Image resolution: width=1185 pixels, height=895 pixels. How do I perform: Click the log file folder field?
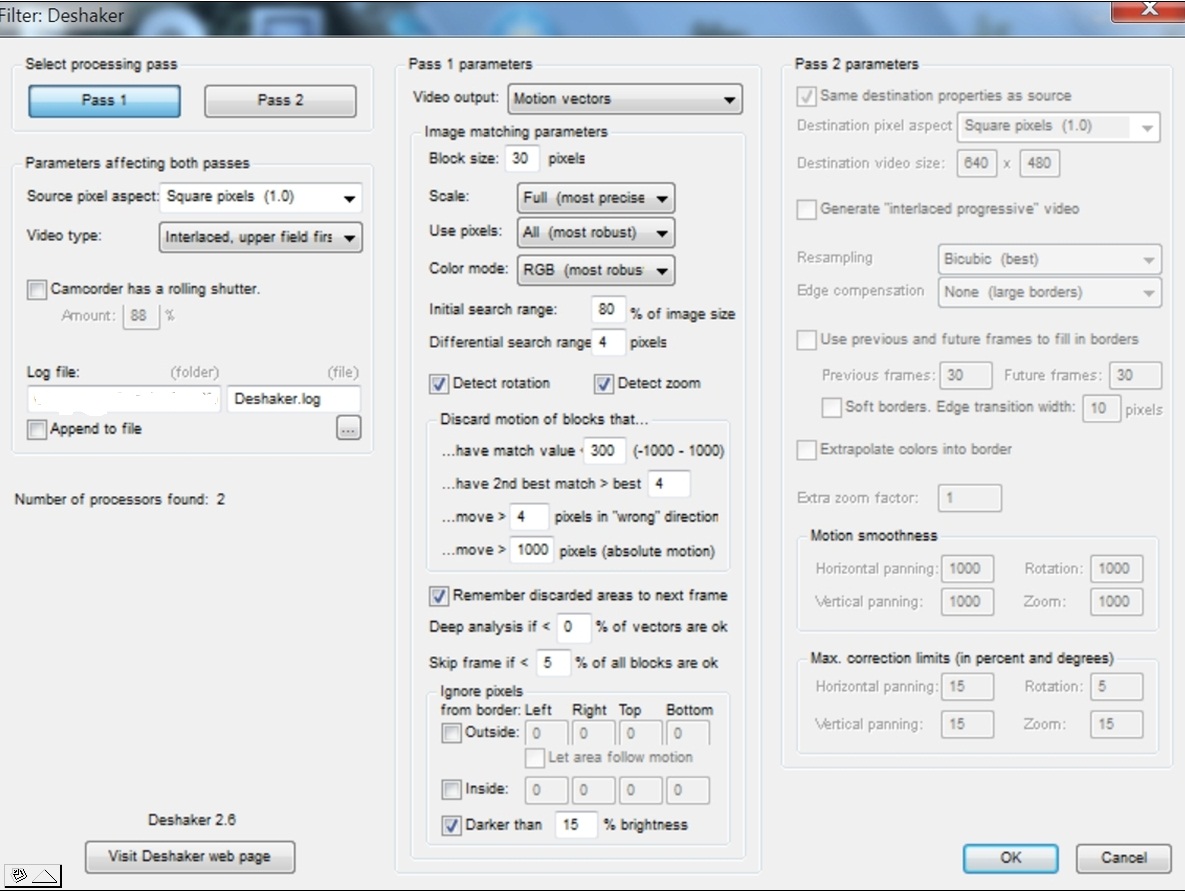click(x=124, y=398)
